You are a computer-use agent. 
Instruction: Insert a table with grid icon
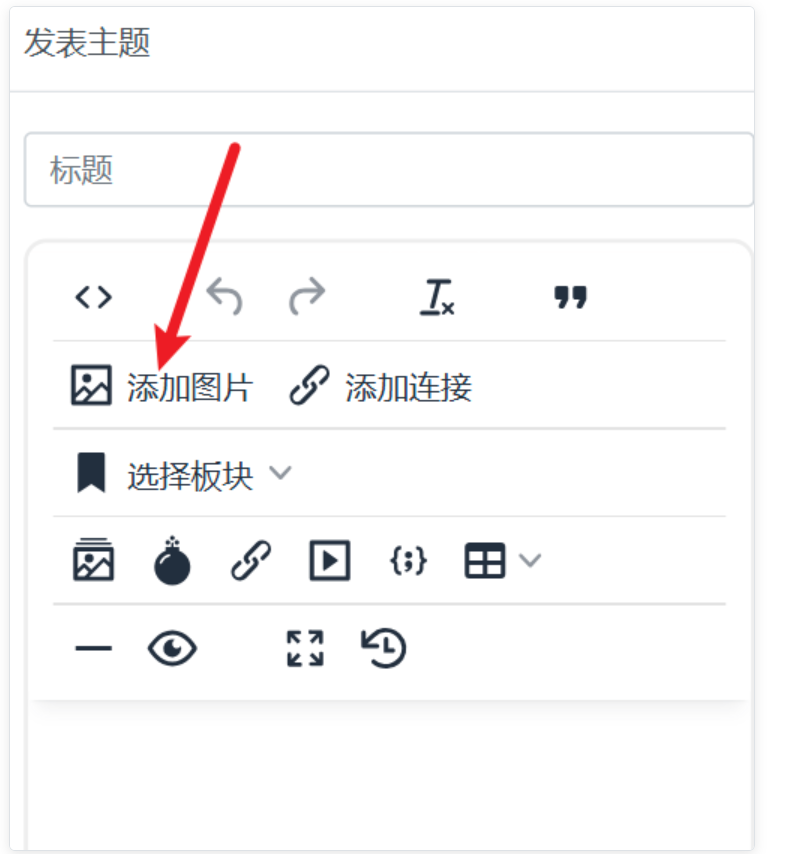(x=485, y=560)
